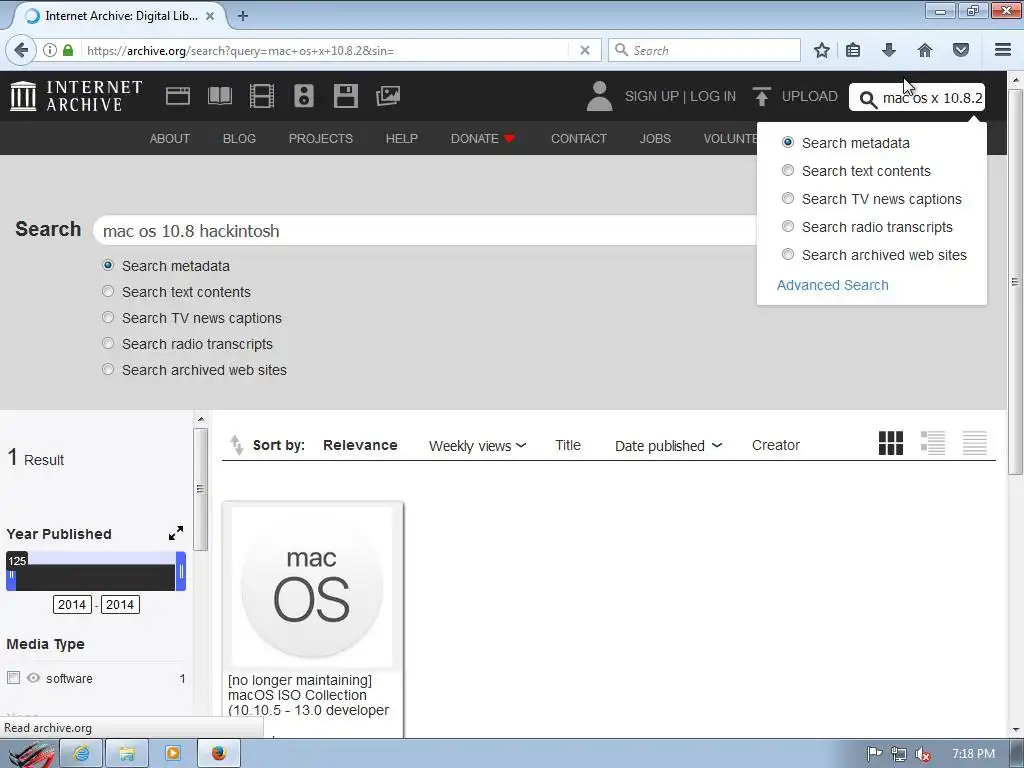
Task: Switch to tile grid view
Action: [x=891, y=443]
